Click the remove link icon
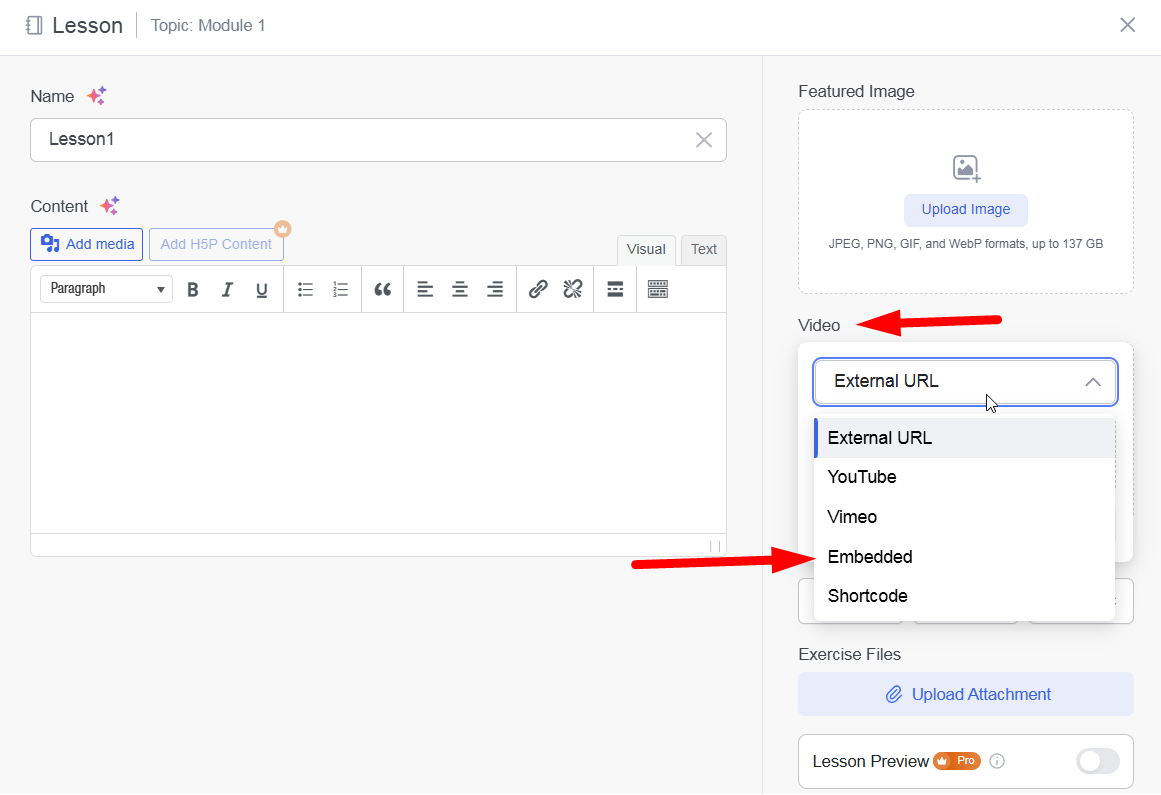 tap(572, 290)
